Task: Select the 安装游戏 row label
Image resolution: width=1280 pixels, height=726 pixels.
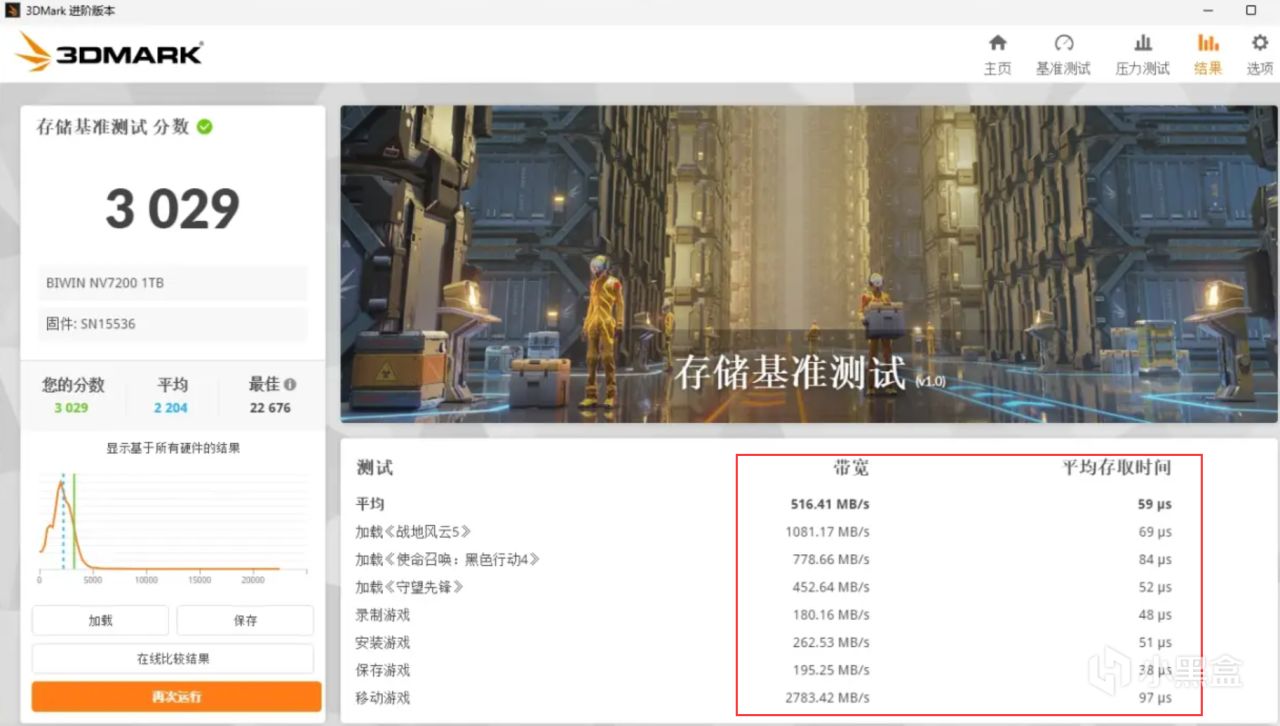Action: point(383,643)
